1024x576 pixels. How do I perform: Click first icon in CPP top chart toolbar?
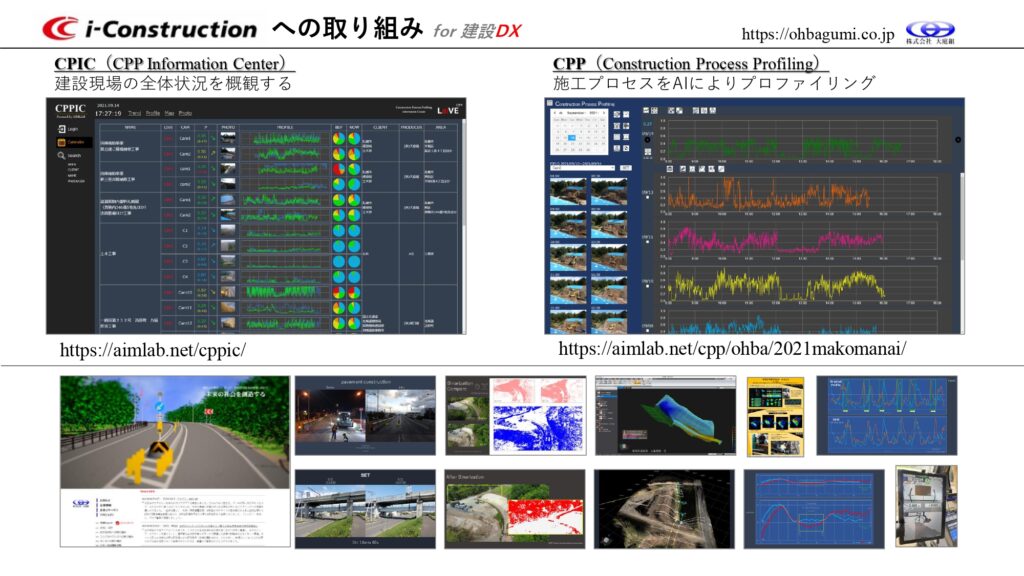(x=647, y=111)
